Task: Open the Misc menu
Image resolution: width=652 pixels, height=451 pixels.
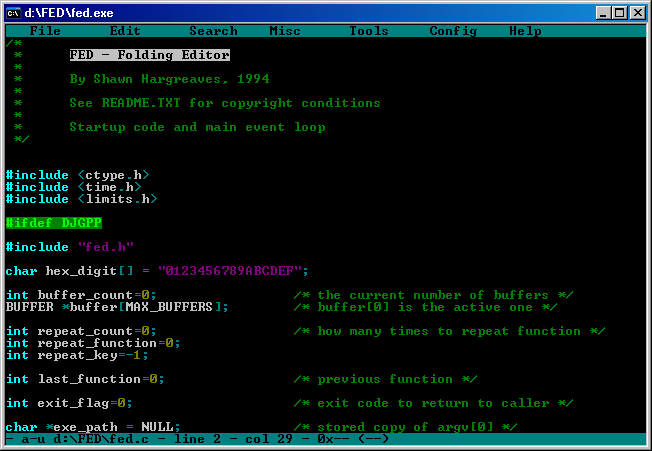Action: (285, 31)
